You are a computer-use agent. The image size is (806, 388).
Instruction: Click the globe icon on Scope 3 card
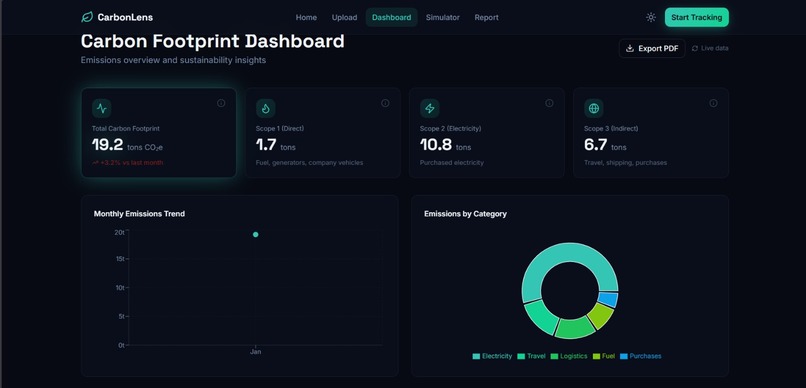(x=594, y=108)
